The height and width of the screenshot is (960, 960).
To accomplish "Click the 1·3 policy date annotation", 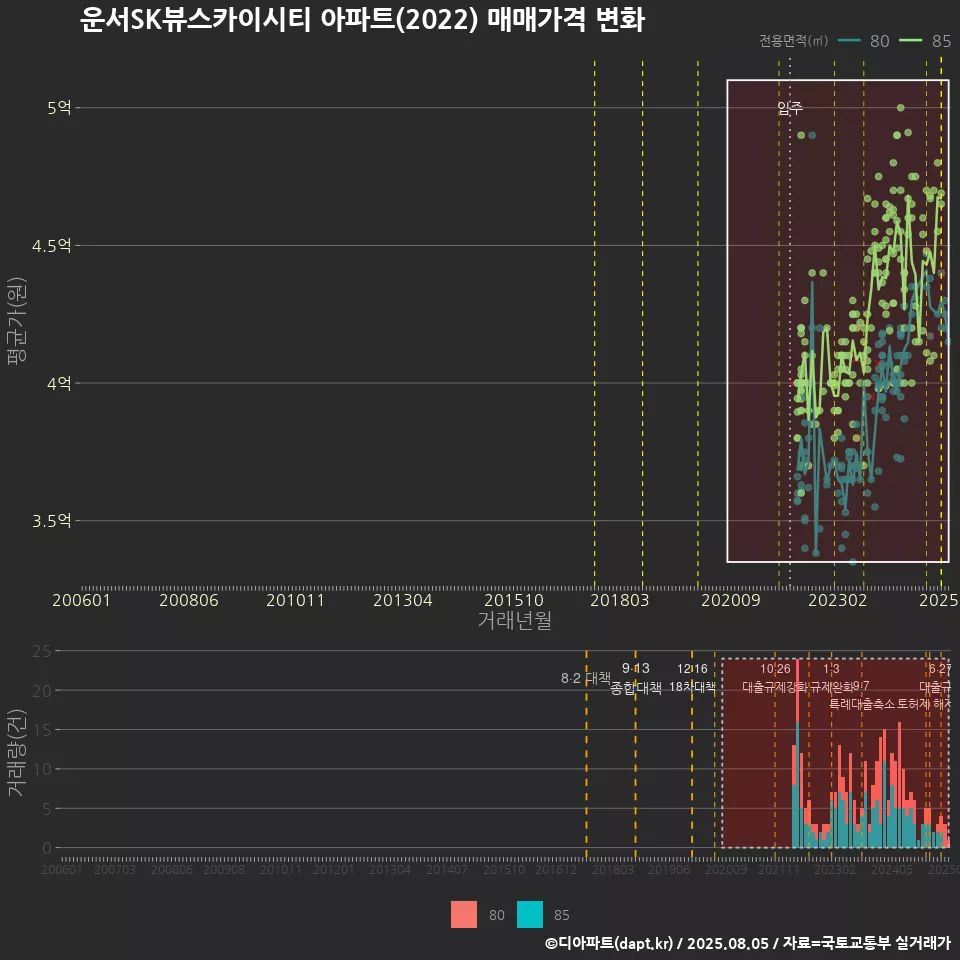I will (831, 669).
